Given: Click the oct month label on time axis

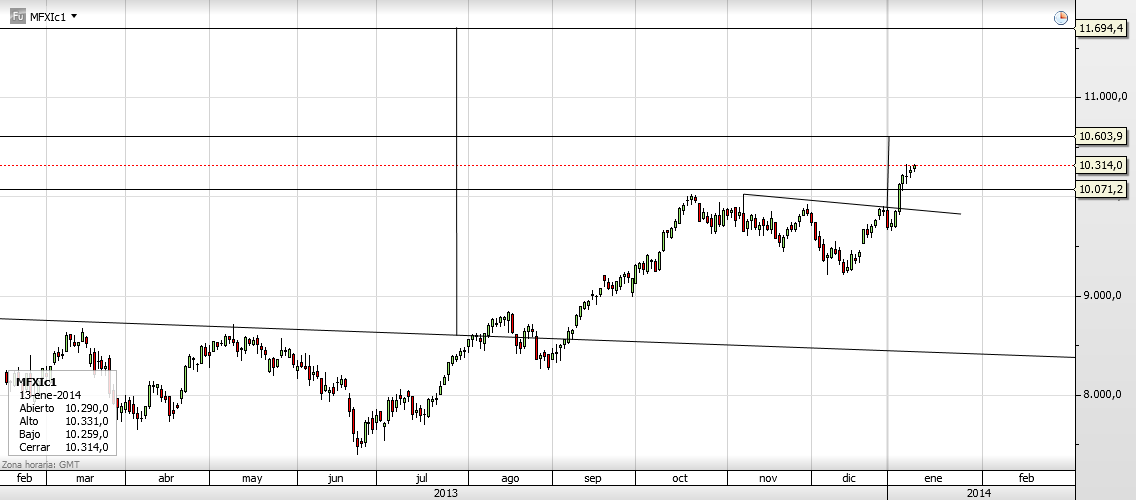Looking at the screenshot, I should coord(680,478).
